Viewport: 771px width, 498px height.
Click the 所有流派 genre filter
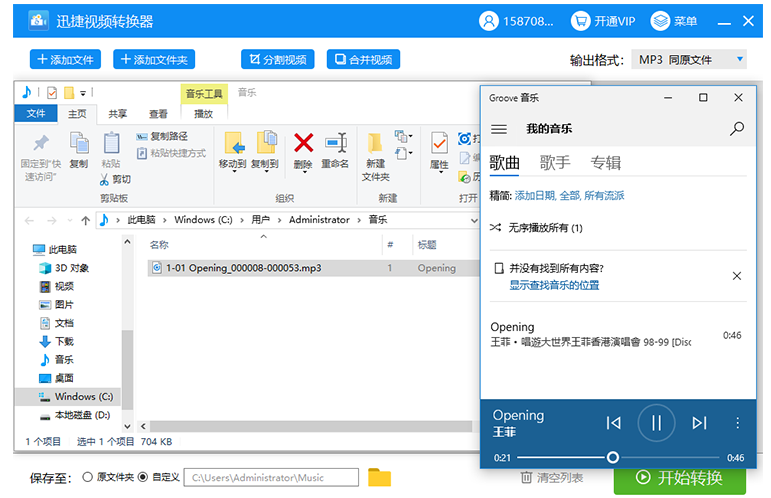pos(604,196)
